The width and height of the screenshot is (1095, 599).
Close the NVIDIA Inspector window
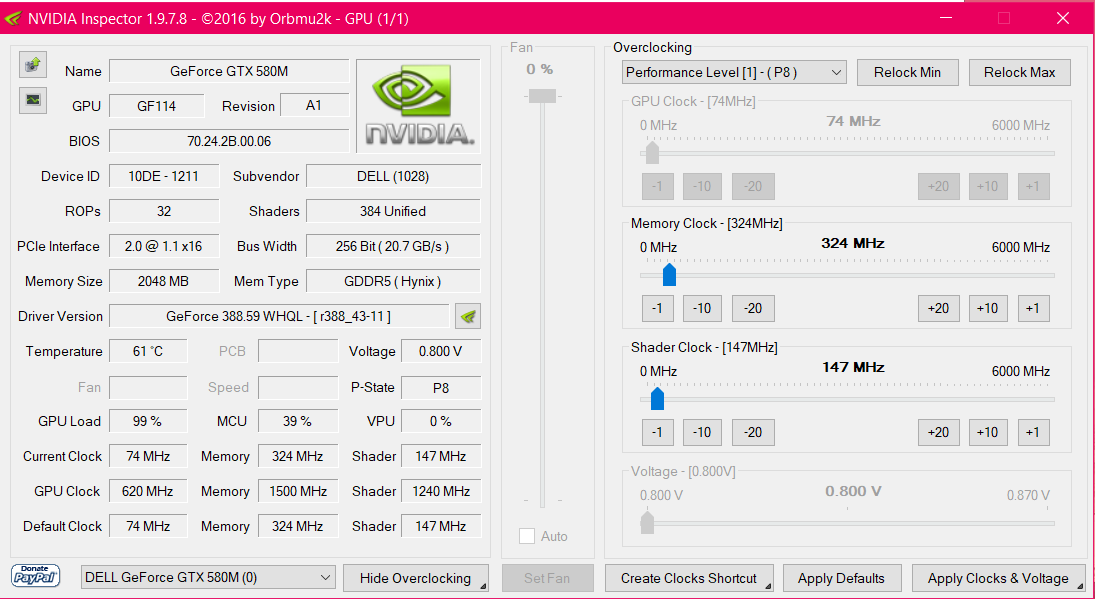point(1063,18)
